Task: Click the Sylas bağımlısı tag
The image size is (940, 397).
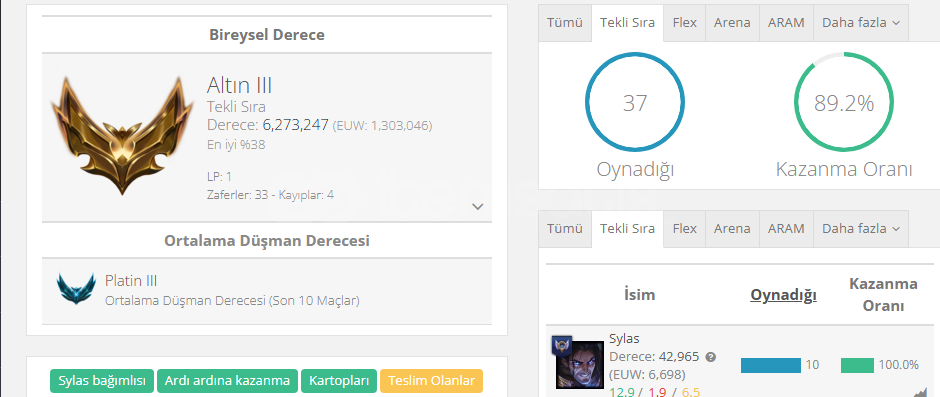Action: [102, 381]
